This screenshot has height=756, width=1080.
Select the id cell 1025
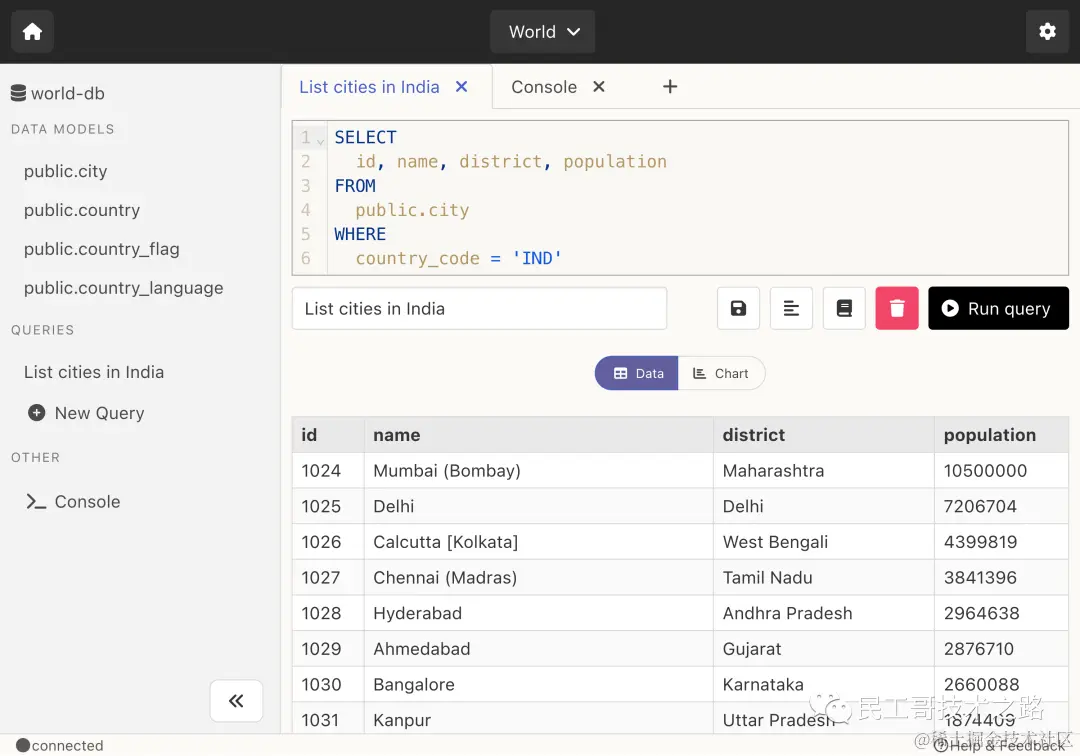pyautogui.click(x=328, y=507)
